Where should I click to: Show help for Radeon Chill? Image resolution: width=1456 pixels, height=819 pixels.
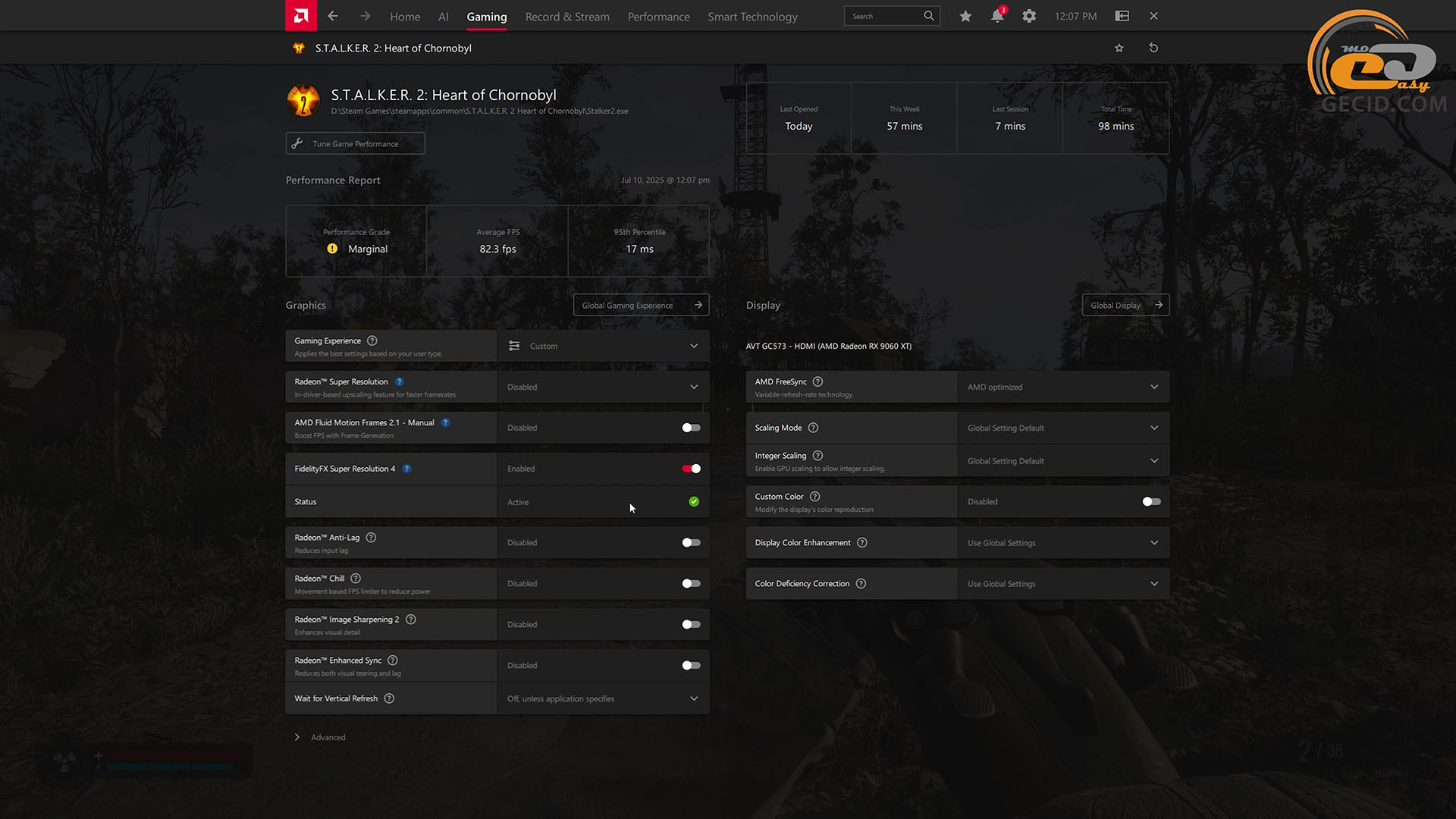[356, 579]
